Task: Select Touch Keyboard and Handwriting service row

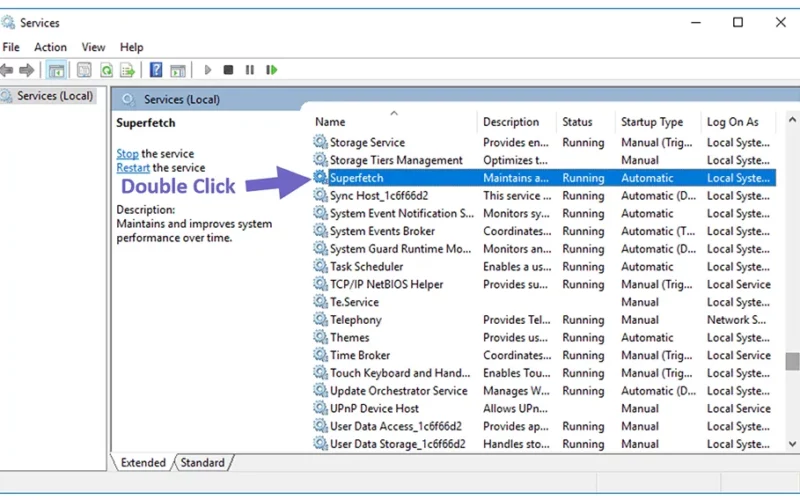Action: [x=544, y=373]
